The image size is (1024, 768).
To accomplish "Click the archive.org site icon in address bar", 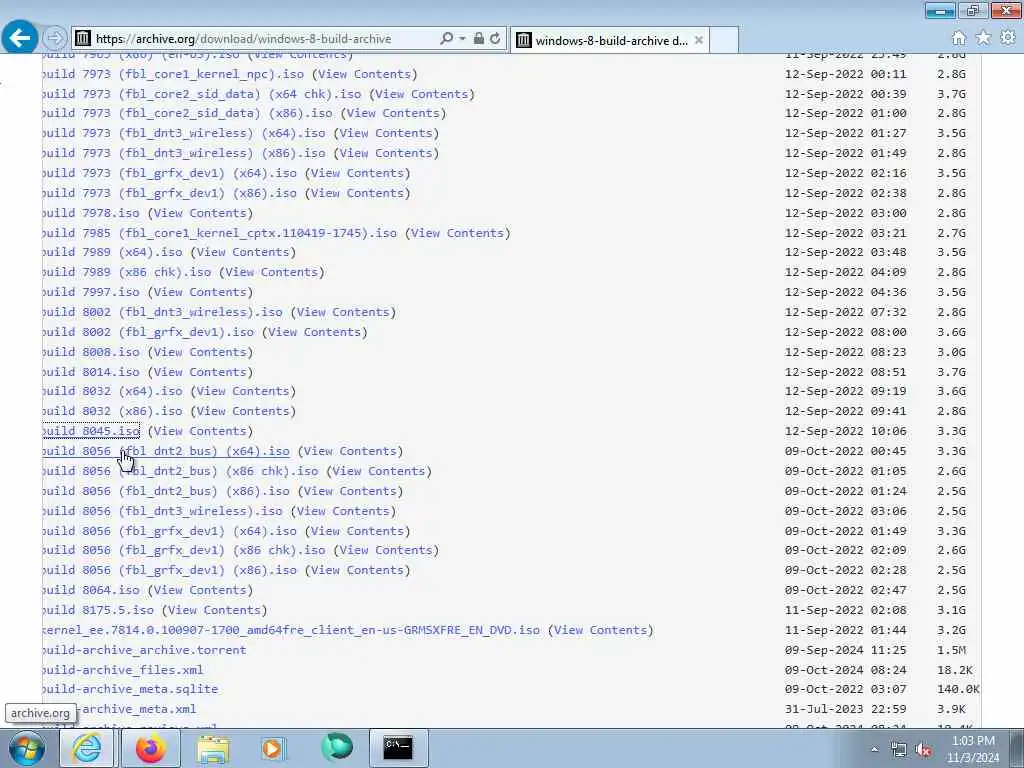I will click(83, 39).
